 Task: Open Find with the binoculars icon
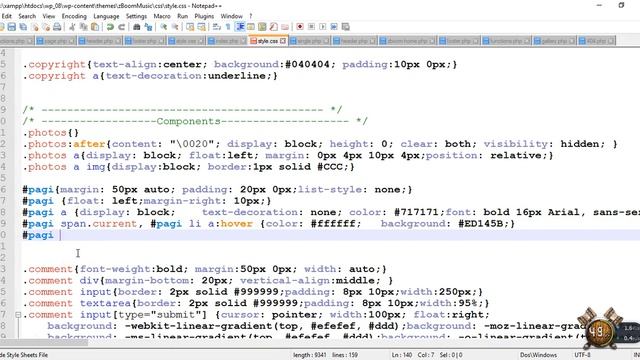[x=137, y=27]
